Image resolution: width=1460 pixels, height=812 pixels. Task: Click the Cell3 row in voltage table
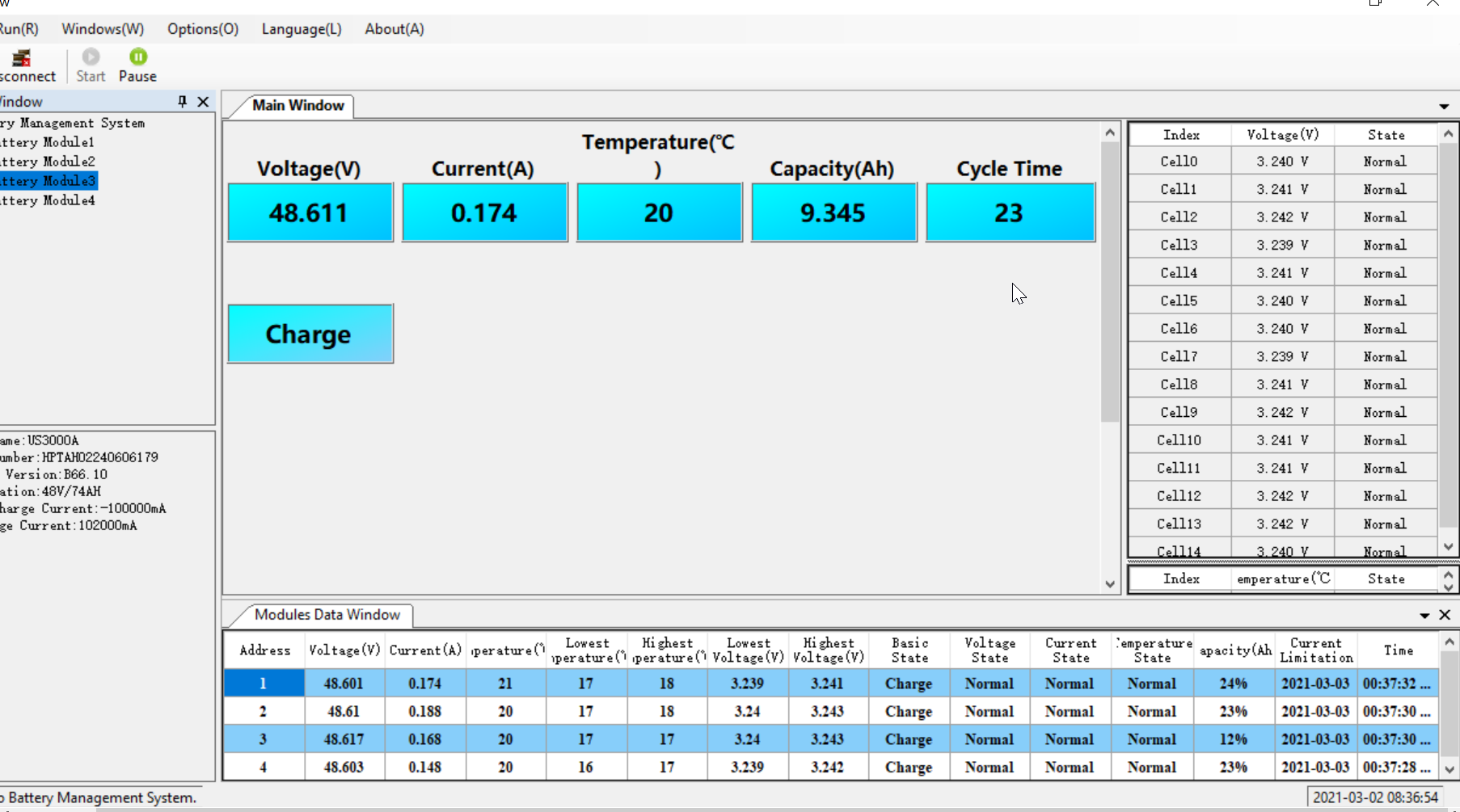coord(1281,245)
